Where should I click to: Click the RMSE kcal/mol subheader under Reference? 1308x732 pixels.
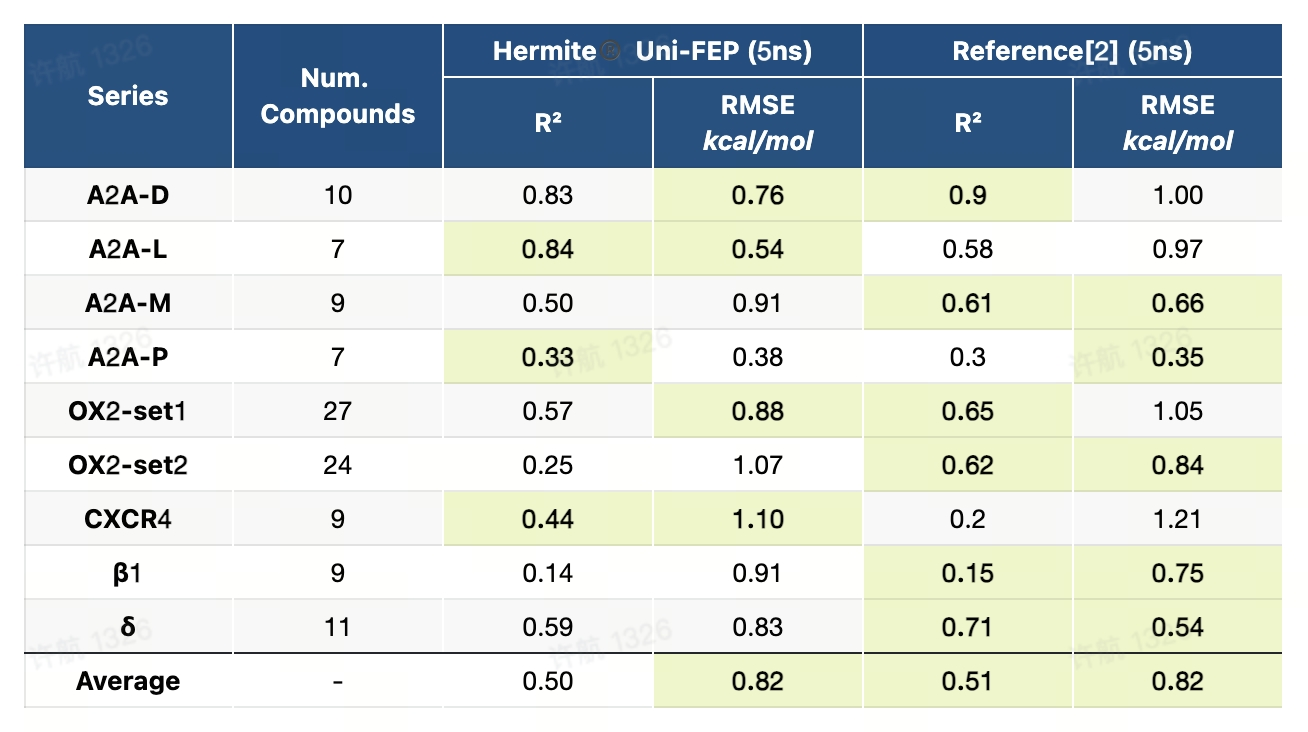click(1177, 123)
